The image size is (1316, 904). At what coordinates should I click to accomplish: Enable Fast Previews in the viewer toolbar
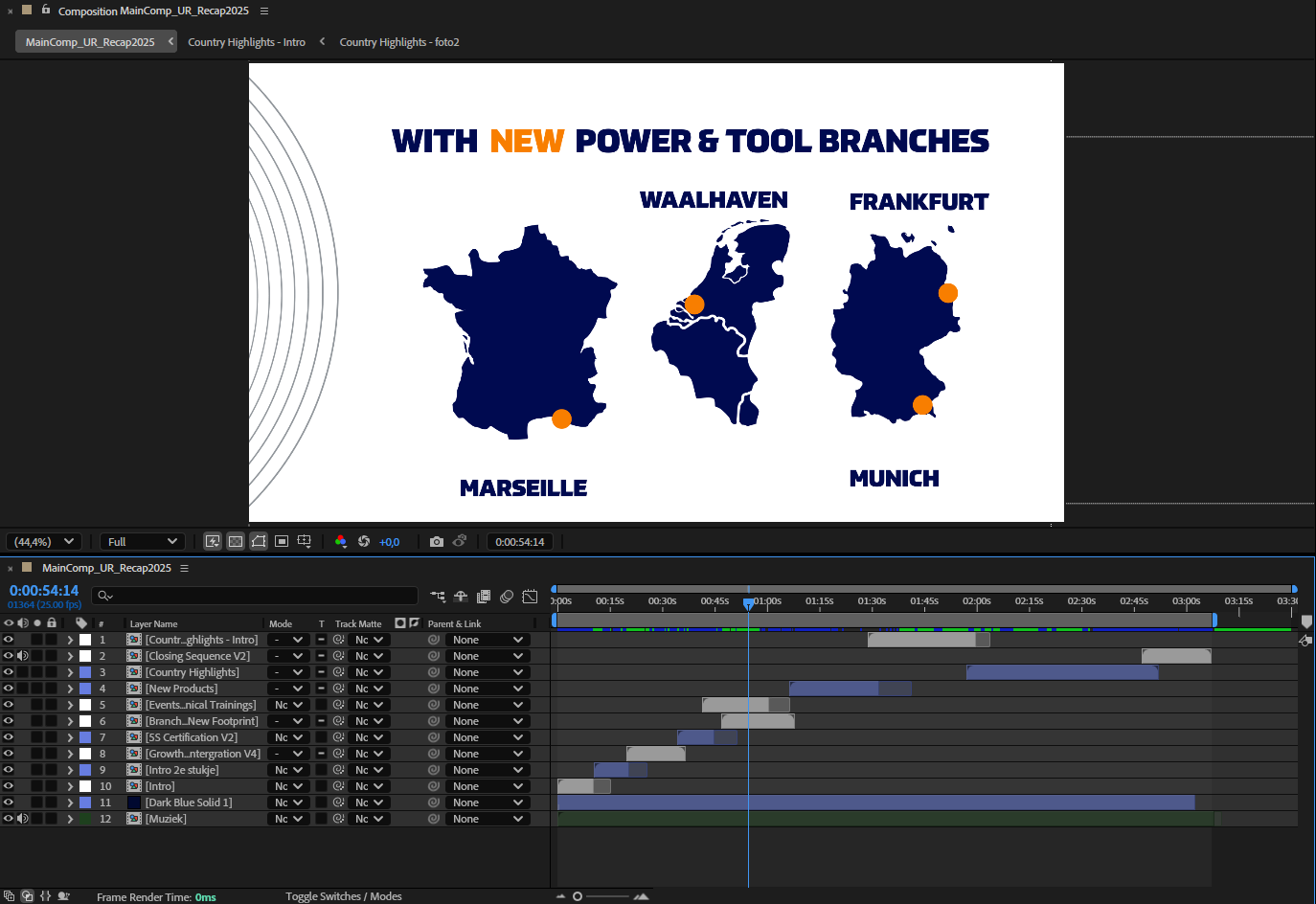pos(213,542)
